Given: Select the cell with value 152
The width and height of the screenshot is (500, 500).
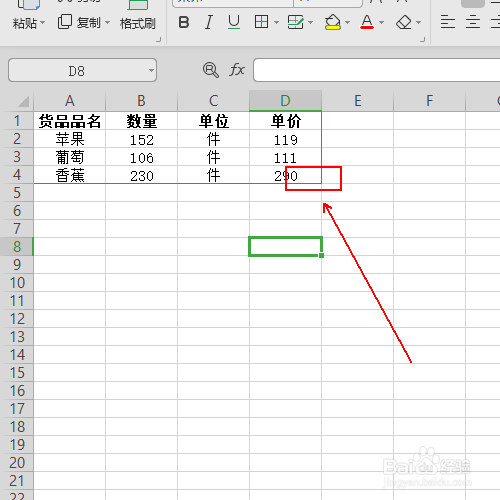Looking at the screenshot, I should pos(141,139).
